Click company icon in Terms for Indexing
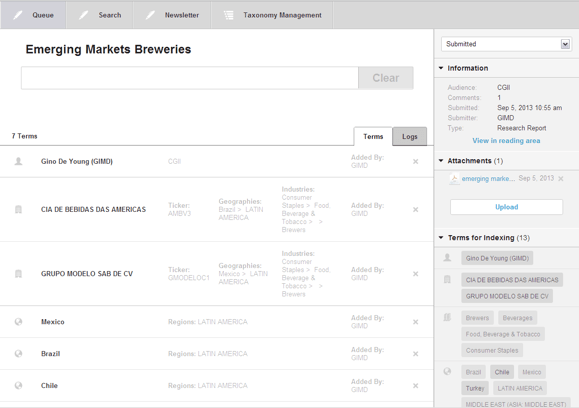The height and width of the screenshot is (408, 579). click(447, 280)
